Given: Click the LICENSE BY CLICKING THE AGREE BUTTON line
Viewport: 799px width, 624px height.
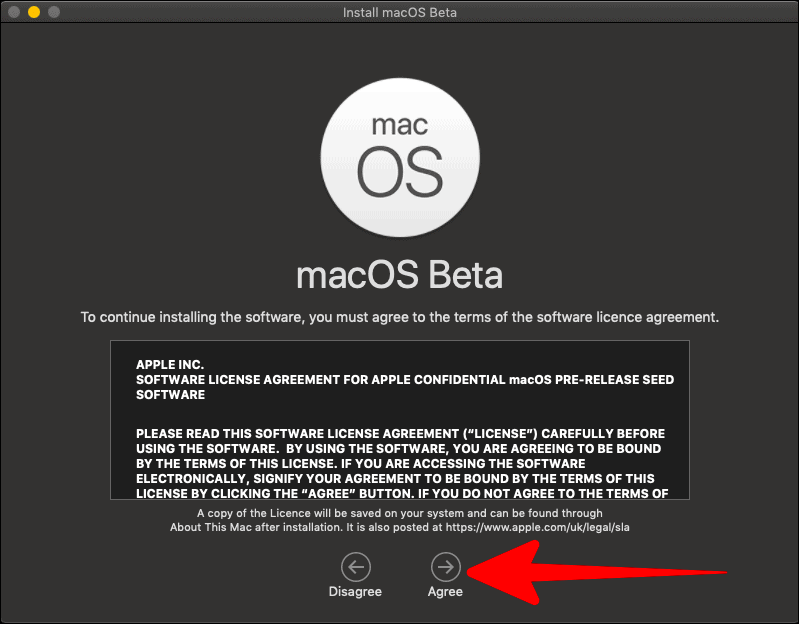Looking at the screenshot, I should click(402, 493).
